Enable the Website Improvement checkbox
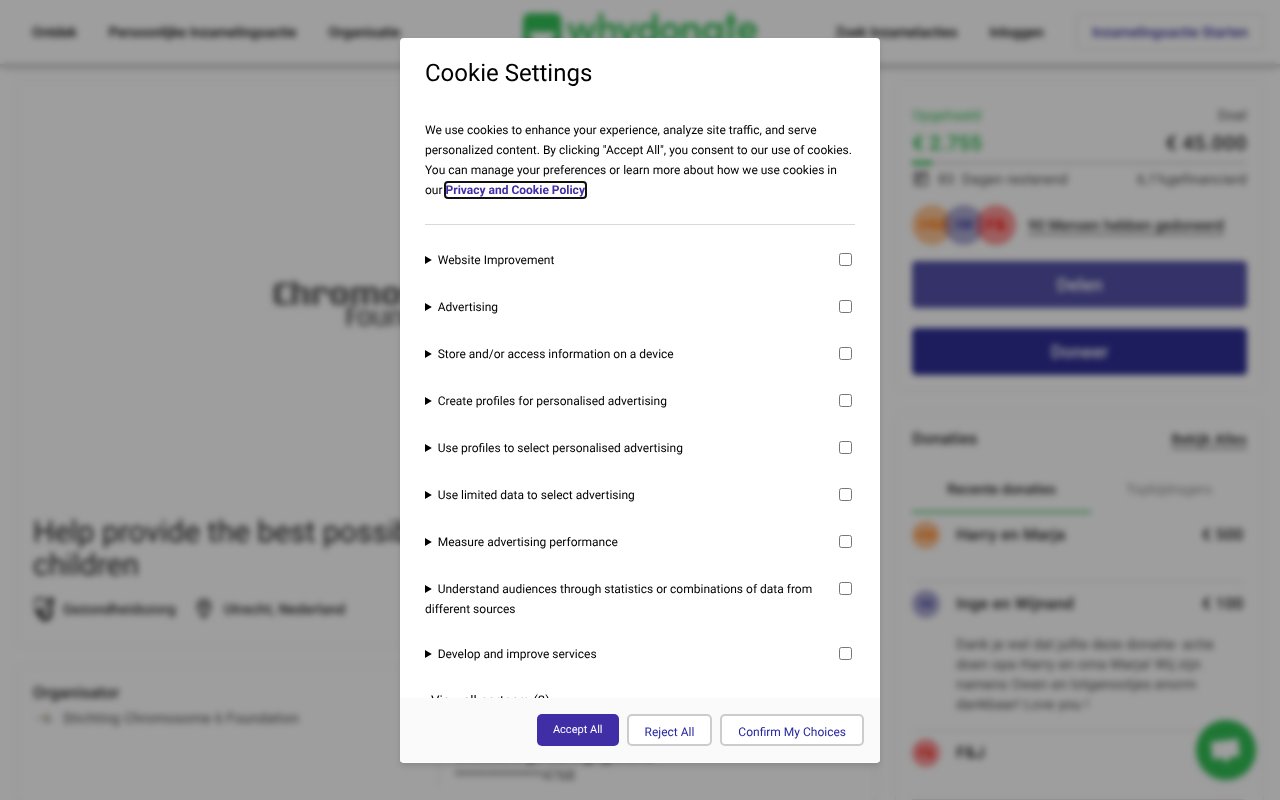1280x800 pixels. coord(845,259)
